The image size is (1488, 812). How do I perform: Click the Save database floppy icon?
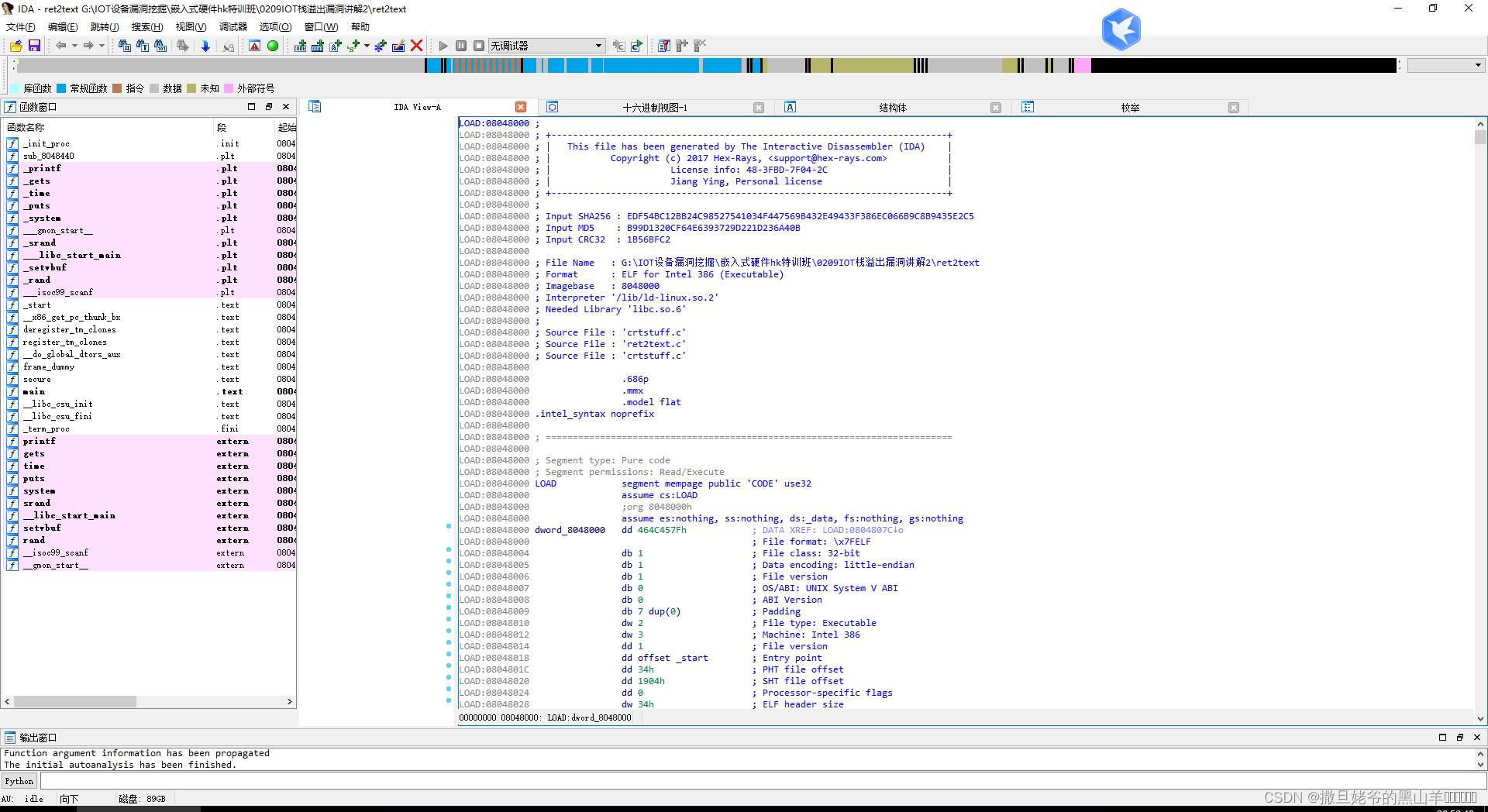tap(34, 46)
